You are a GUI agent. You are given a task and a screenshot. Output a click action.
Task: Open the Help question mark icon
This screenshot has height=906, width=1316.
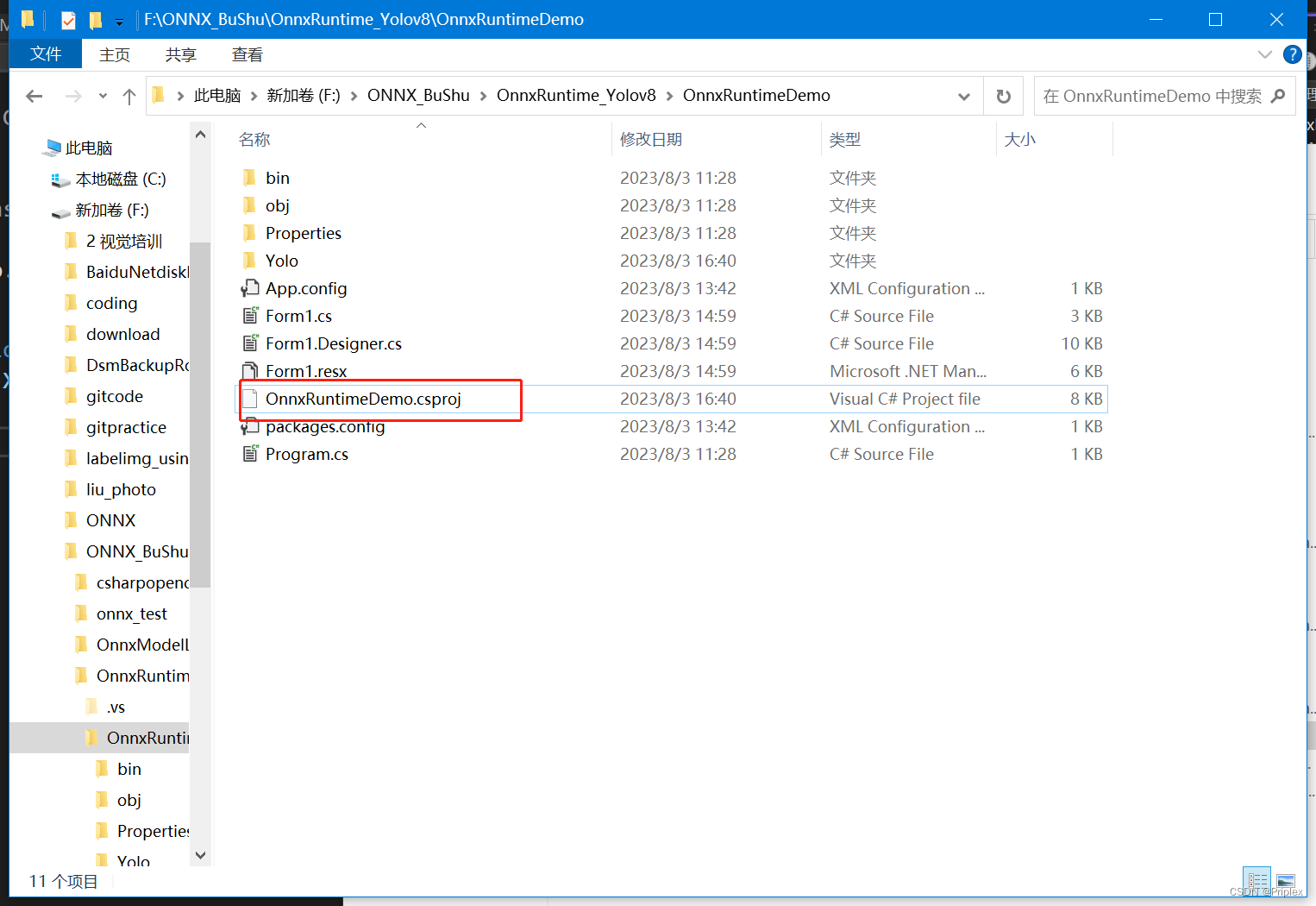(1292, 54)
